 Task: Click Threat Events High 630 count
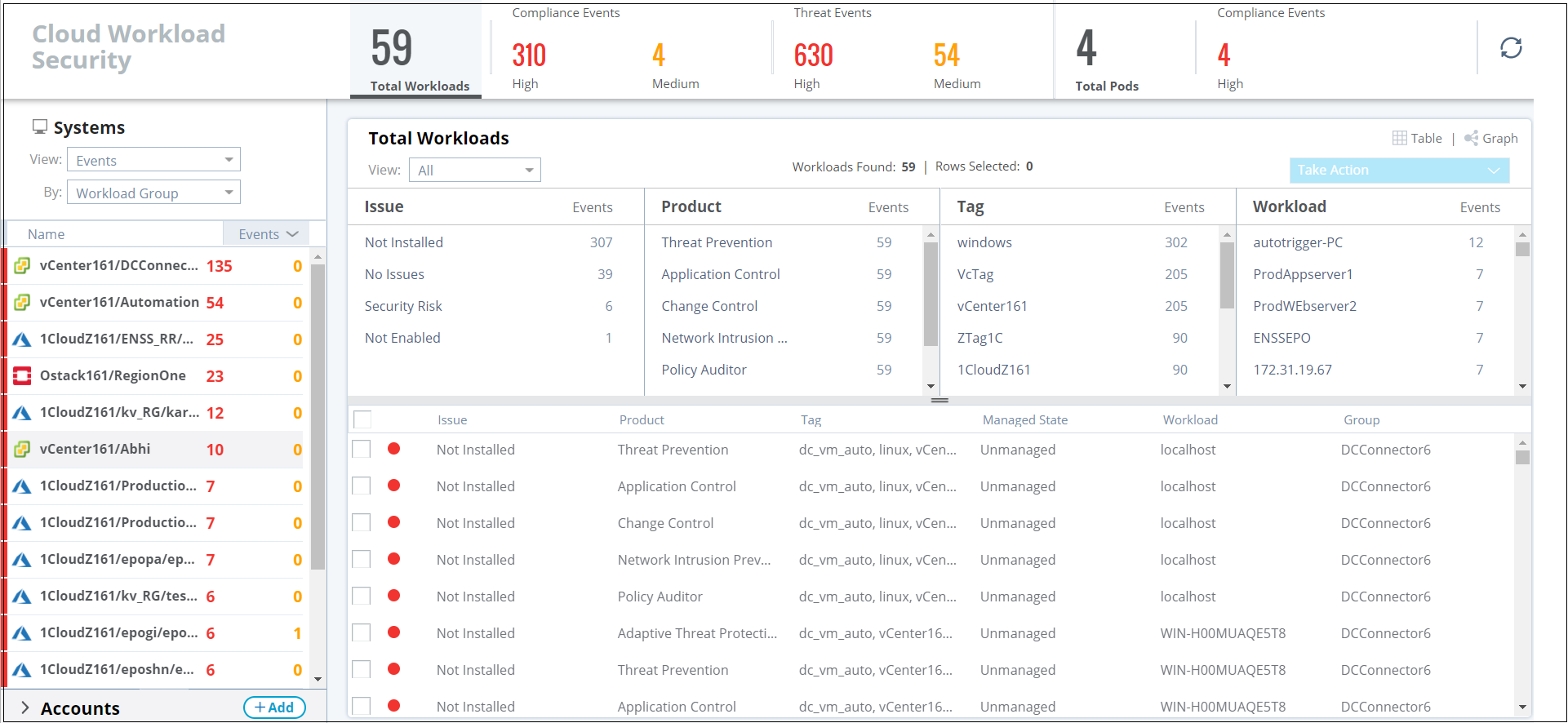814,55
